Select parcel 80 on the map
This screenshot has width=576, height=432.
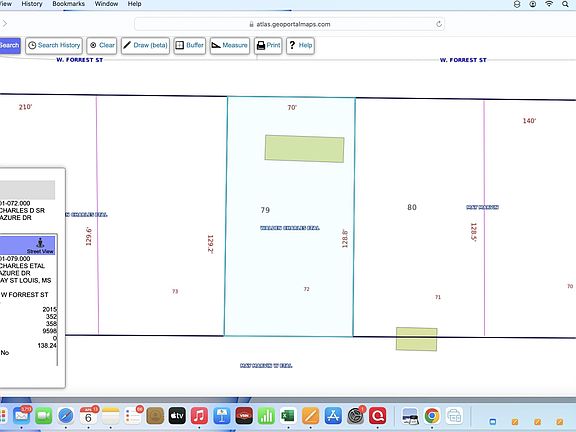click(412, 208)
